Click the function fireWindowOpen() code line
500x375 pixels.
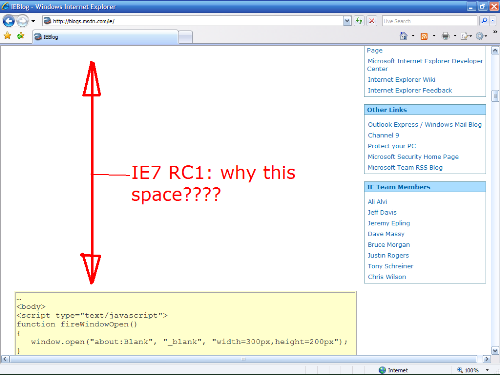(77, 324)
